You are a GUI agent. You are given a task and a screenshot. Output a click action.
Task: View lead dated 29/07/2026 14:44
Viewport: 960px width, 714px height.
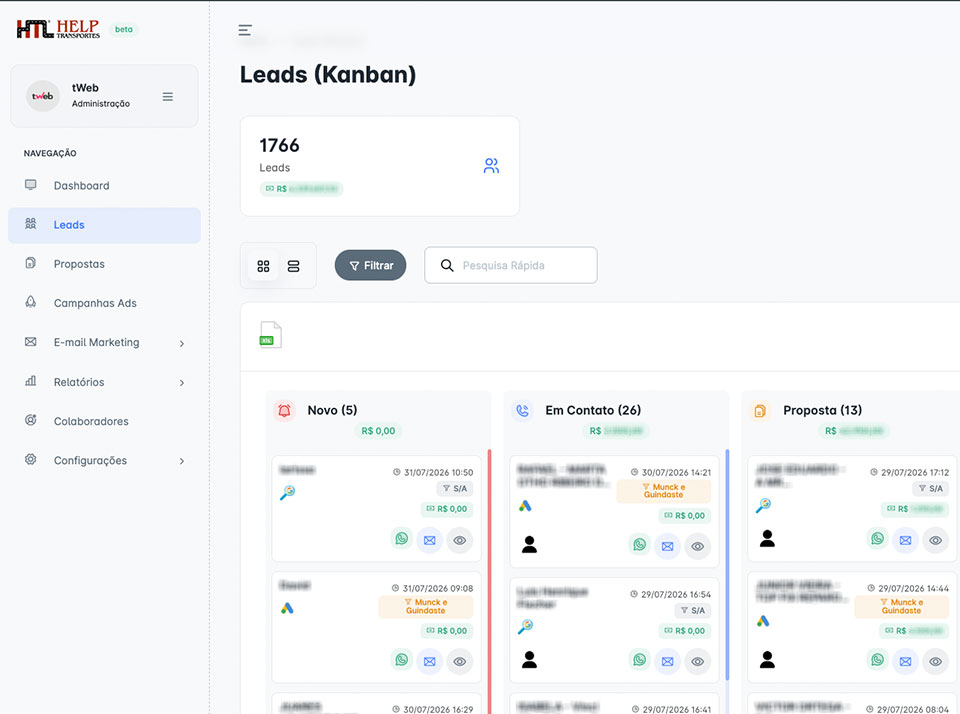pos(936,661)
